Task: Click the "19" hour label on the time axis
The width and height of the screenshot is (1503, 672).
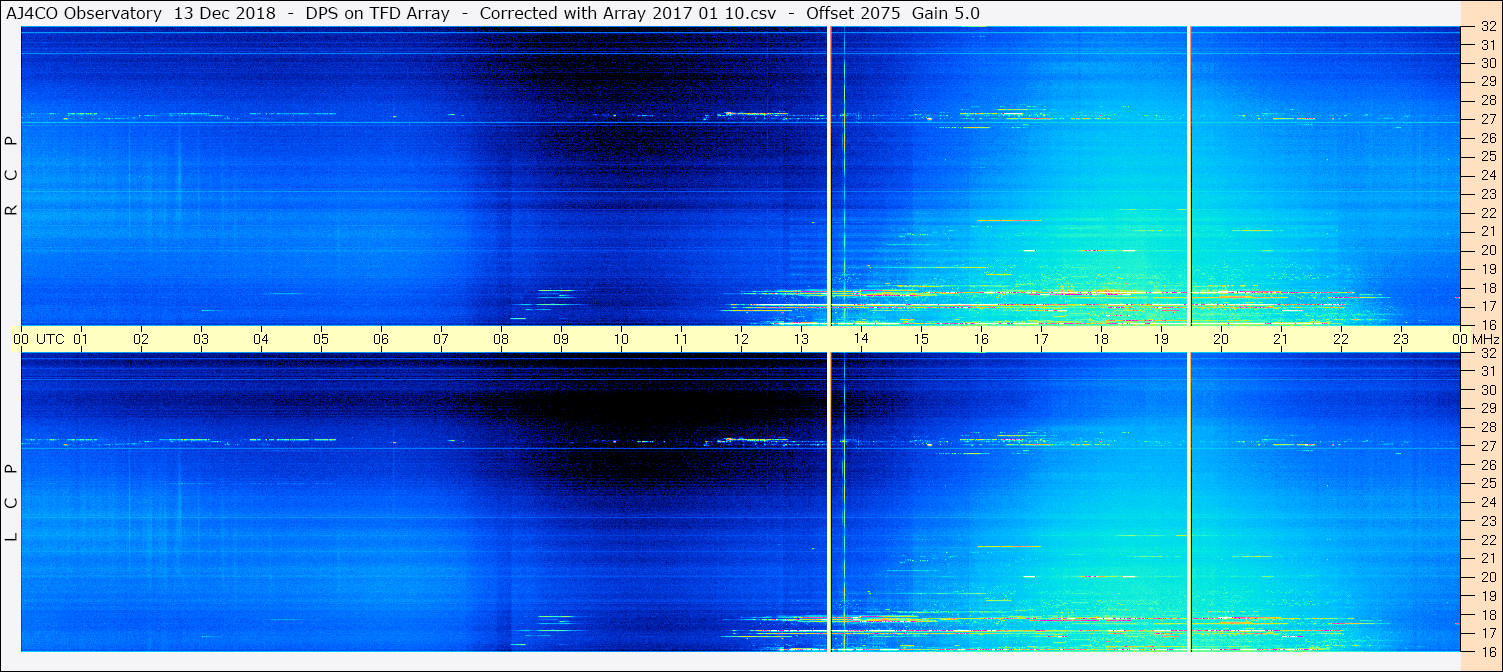Action: 1161,339
